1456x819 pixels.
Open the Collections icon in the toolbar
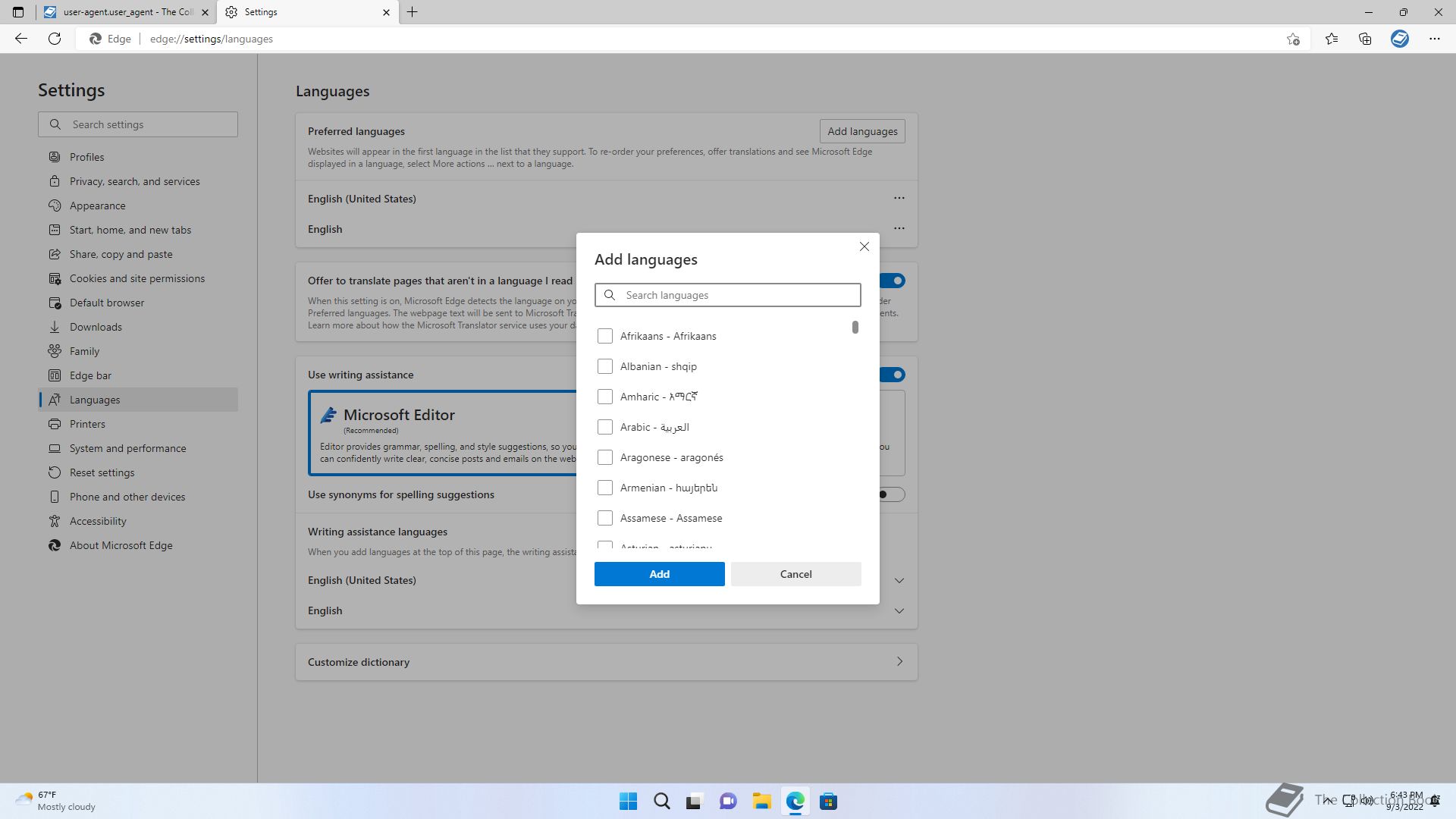(1365, 39)
